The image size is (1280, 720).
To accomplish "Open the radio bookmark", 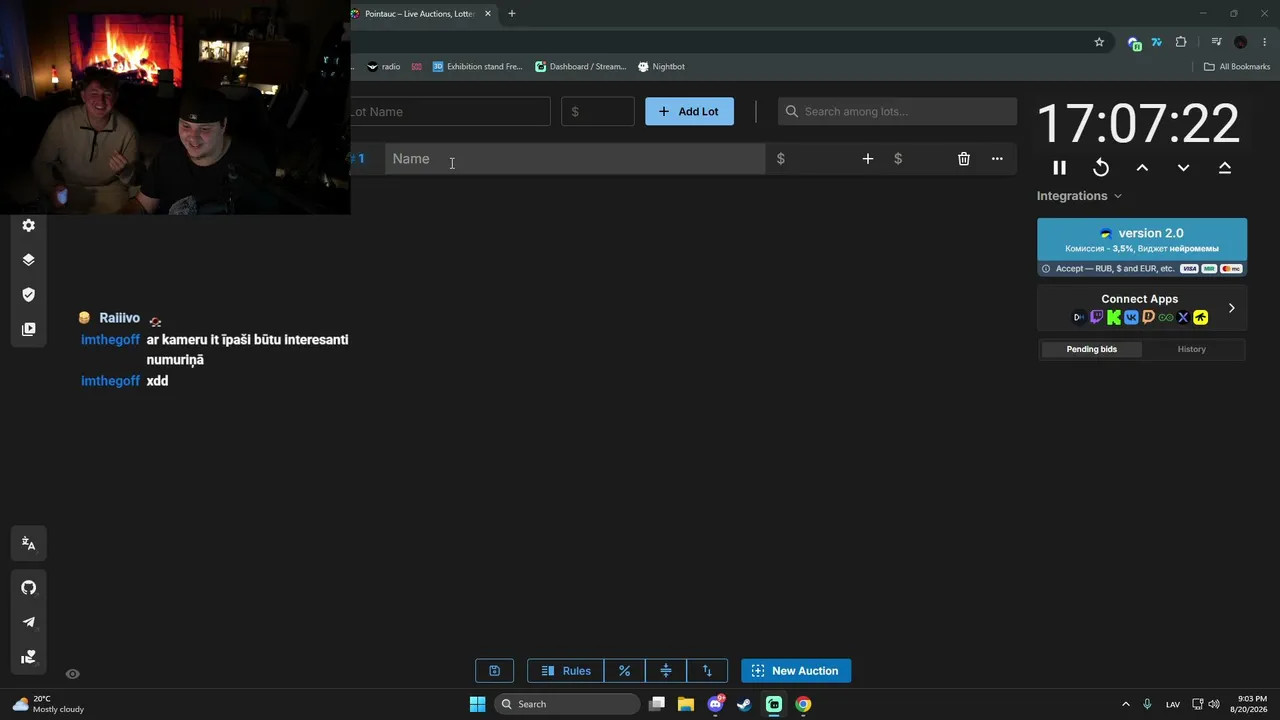I will point(384,67).
